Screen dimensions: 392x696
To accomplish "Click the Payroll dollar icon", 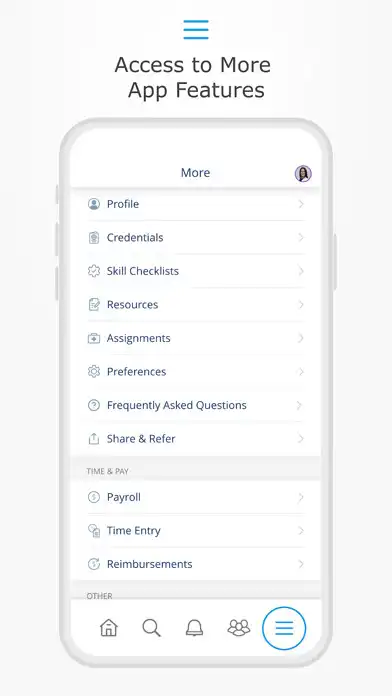I will point(94,497).
